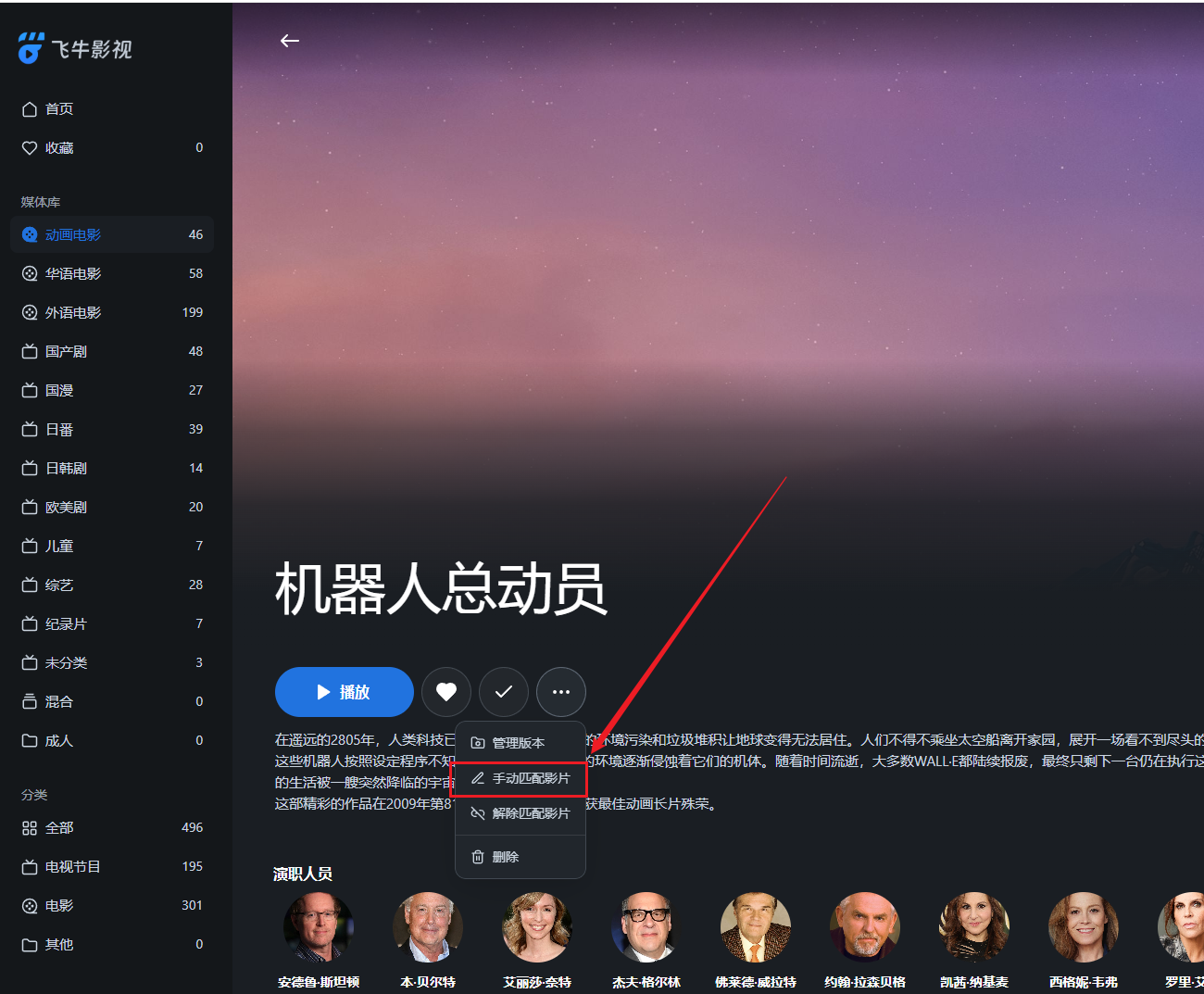The image size is (1204, 994).
Task: Open 综艺 library
Action: coord(112,585)
